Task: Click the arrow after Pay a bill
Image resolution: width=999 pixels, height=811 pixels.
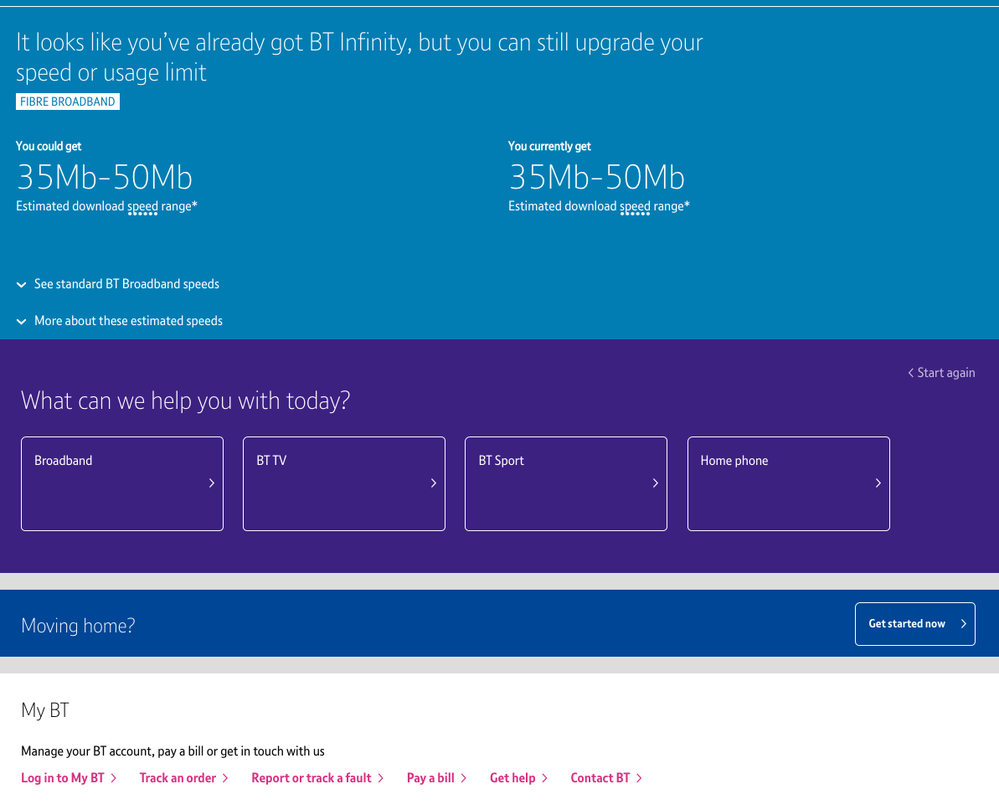Action: click(x=463, y=779)
